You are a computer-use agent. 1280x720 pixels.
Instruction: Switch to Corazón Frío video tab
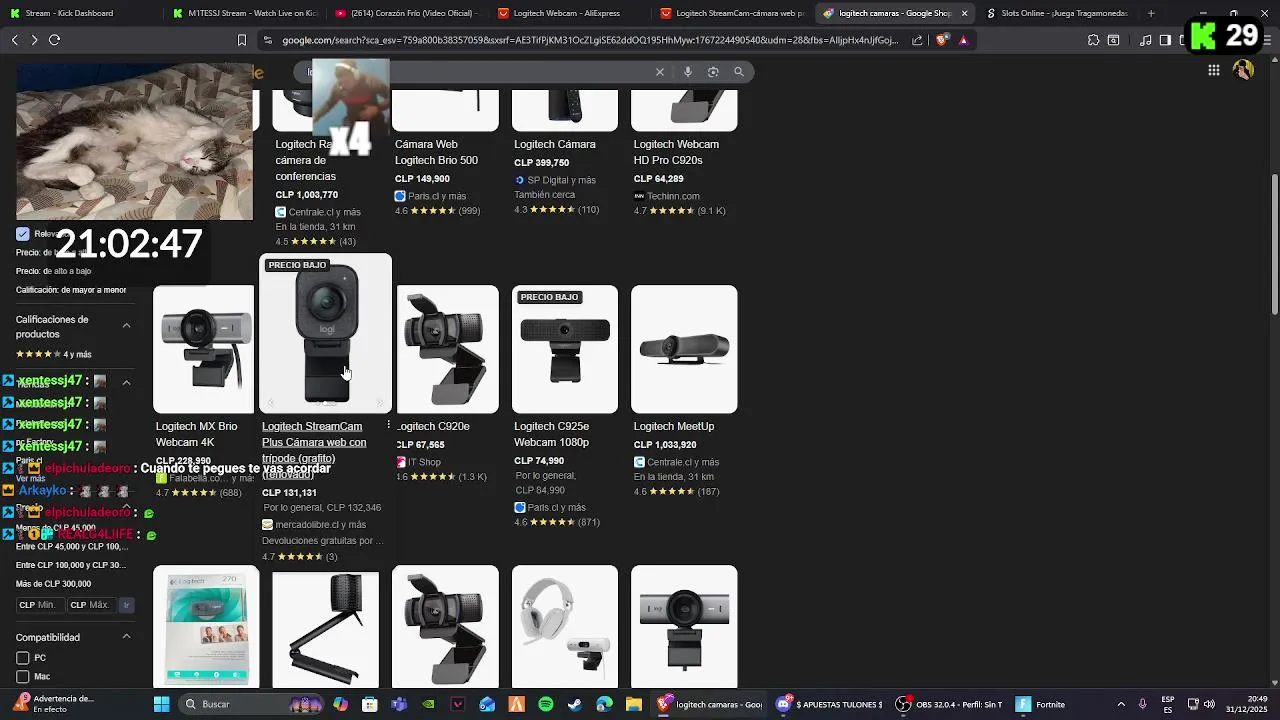(406, 13)
